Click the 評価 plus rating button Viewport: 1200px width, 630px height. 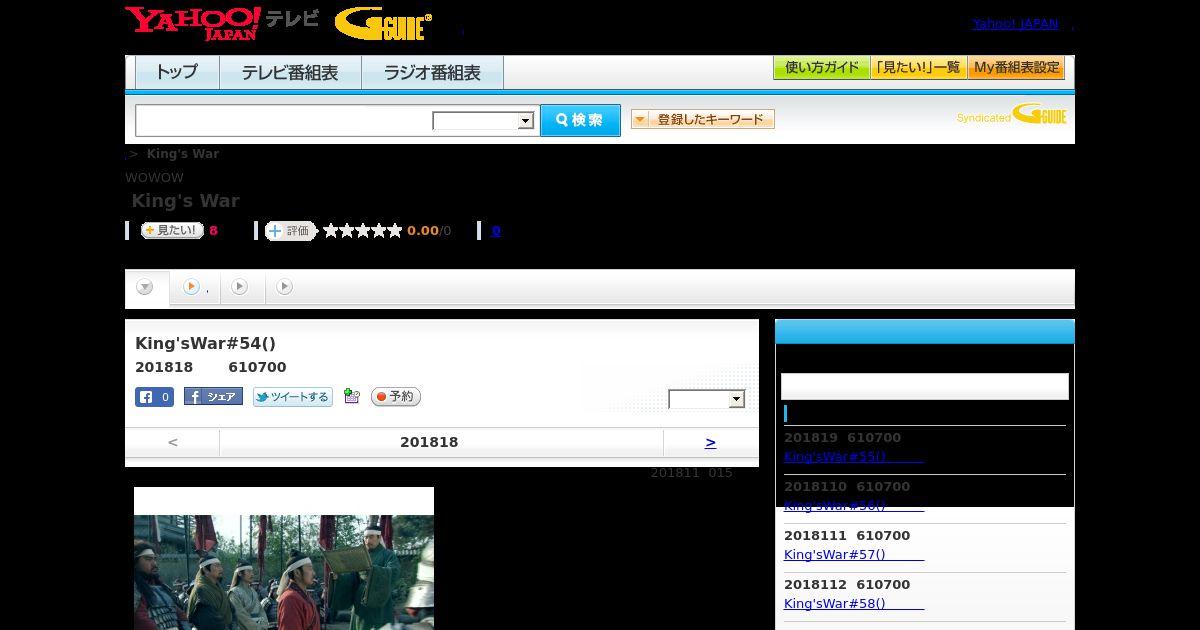[x=290, y=231]
